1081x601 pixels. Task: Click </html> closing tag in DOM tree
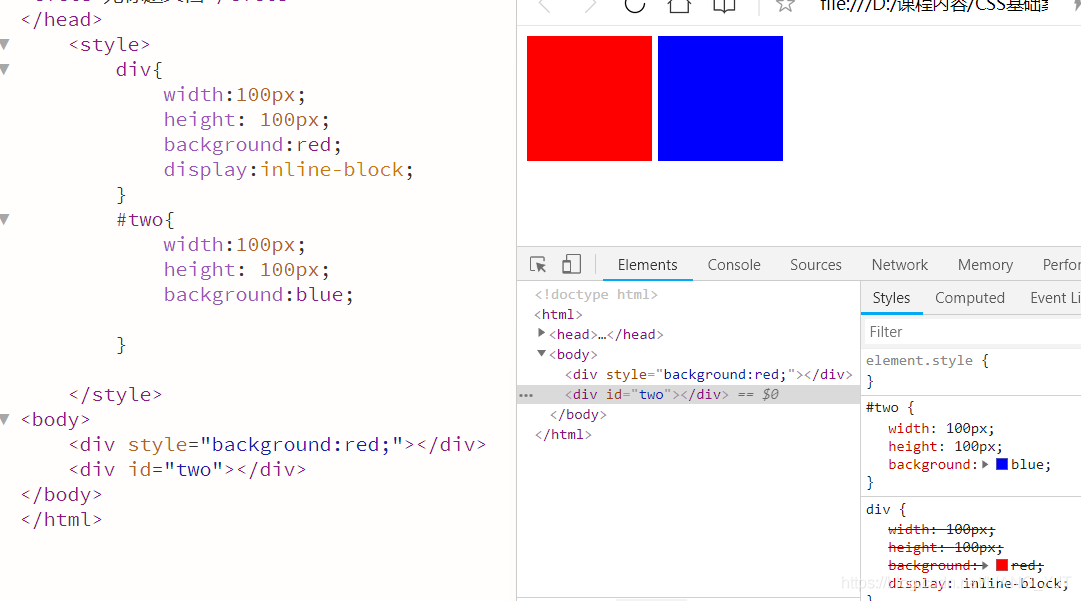click(x=563, y=434)
